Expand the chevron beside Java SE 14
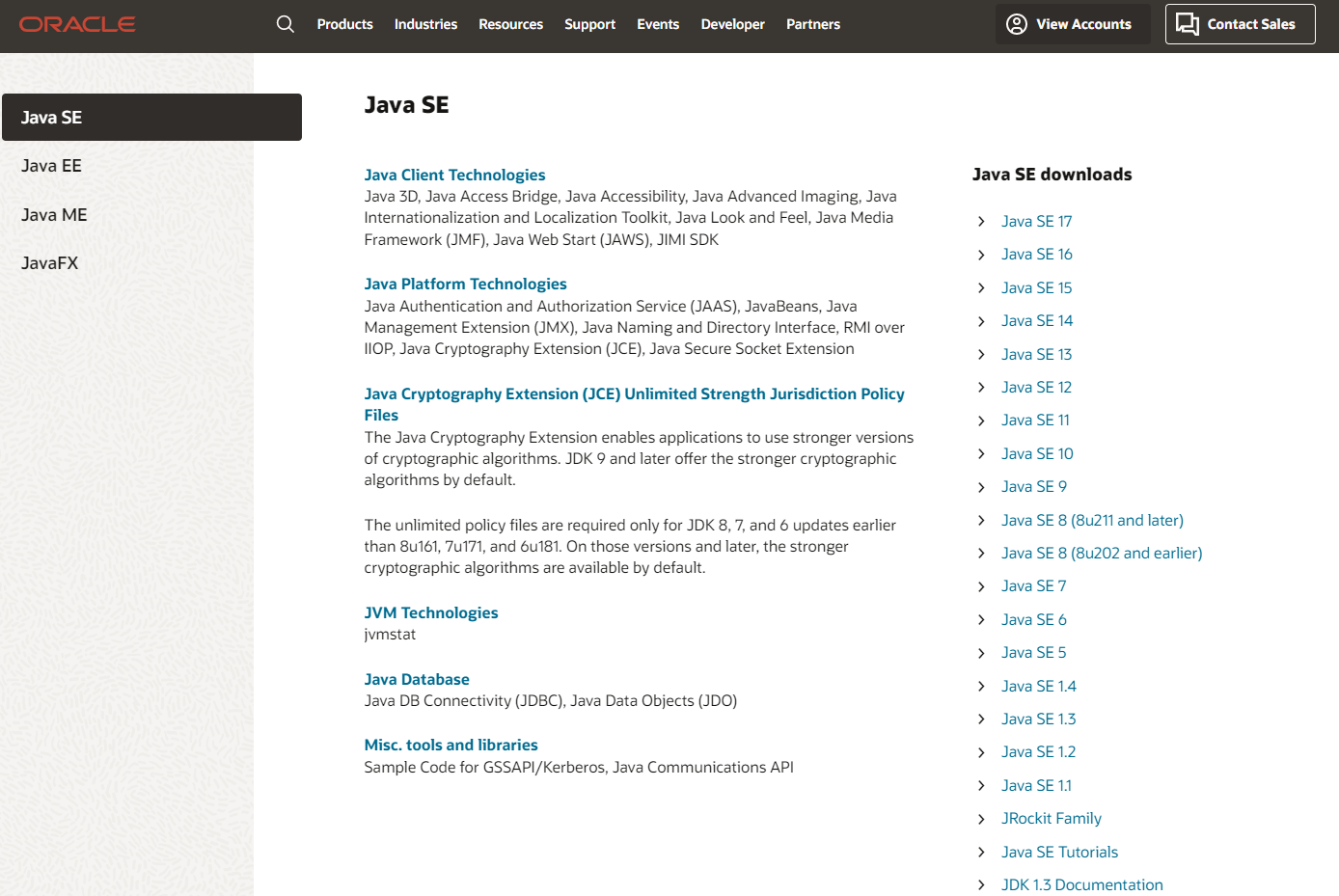Image resolution: width=1339 pixels, height=896 pixels. (x=981, y=321)
